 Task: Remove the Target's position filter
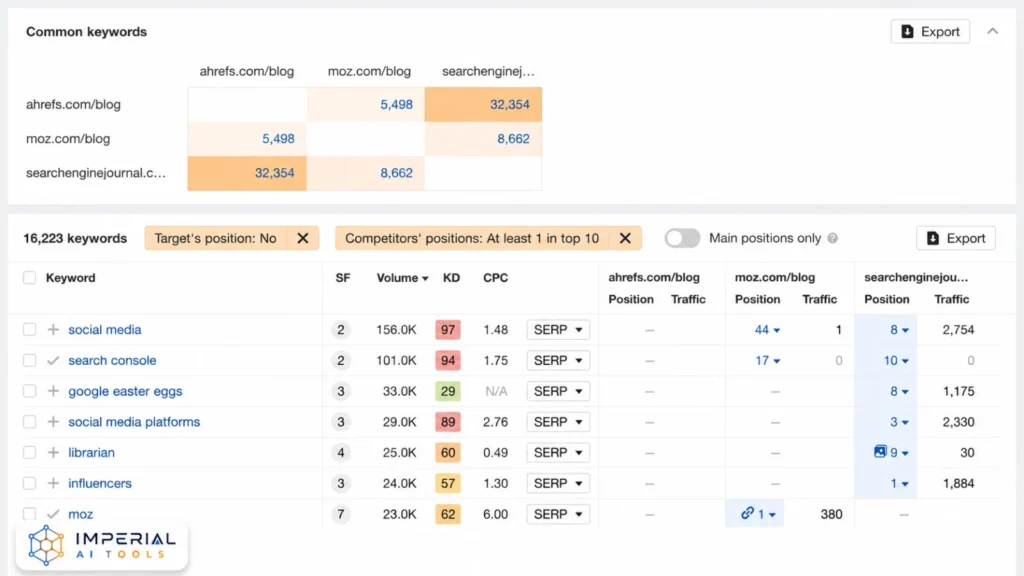(302, 238)
